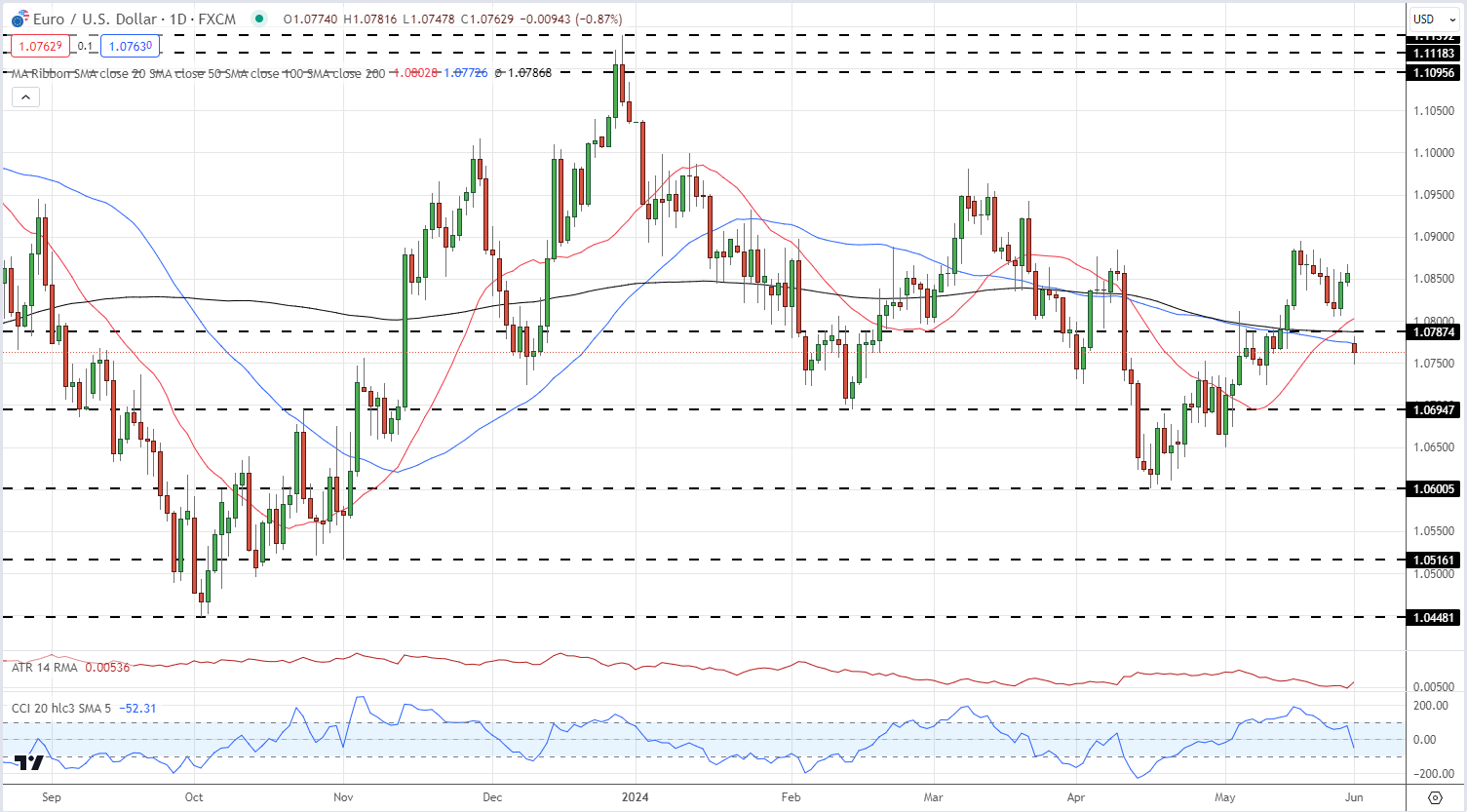This screenshot has height=812, width=1467.
Task: Select the MA Ribbon indicator legend
Action: tap(198, 73)
